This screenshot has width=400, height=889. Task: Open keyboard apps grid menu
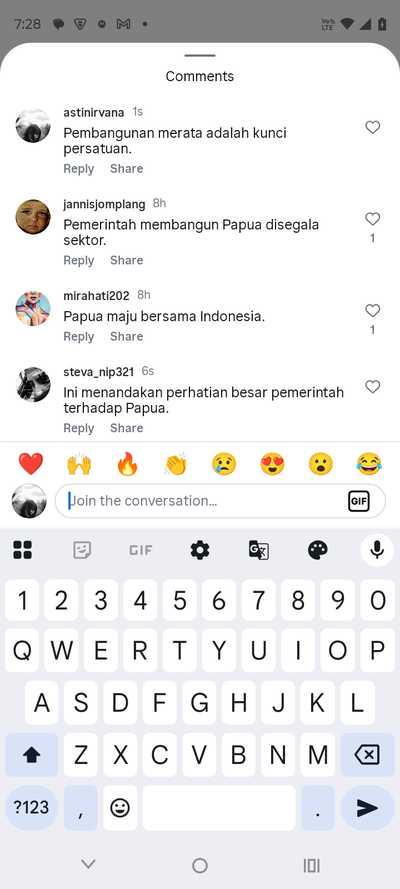23,550
